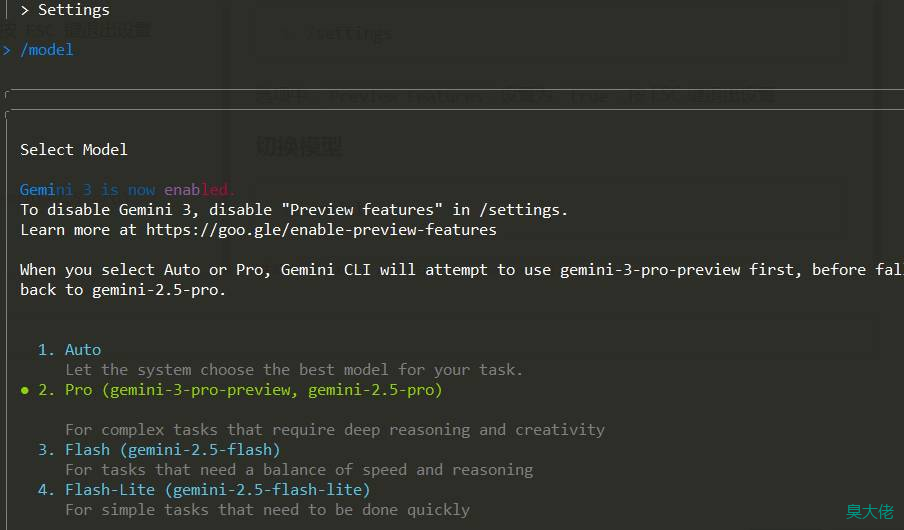Click the "Gemini 3 is now enabled." banner
Screen dimensions: 904x530
[x=128, y=190]
